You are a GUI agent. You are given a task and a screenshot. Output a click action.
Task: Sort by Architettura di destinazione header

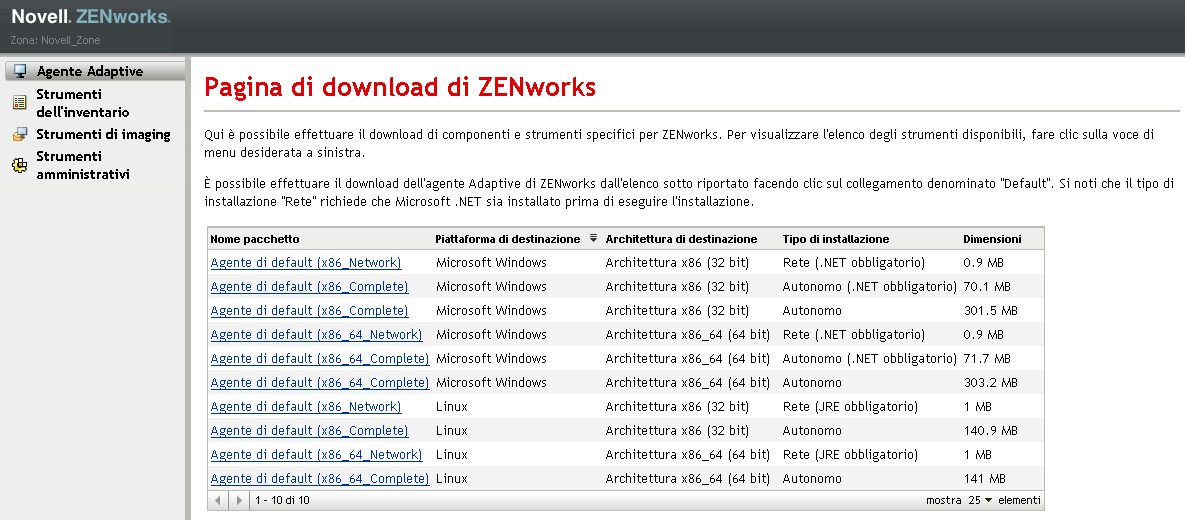pyautogui.click(x=681, y=239)
